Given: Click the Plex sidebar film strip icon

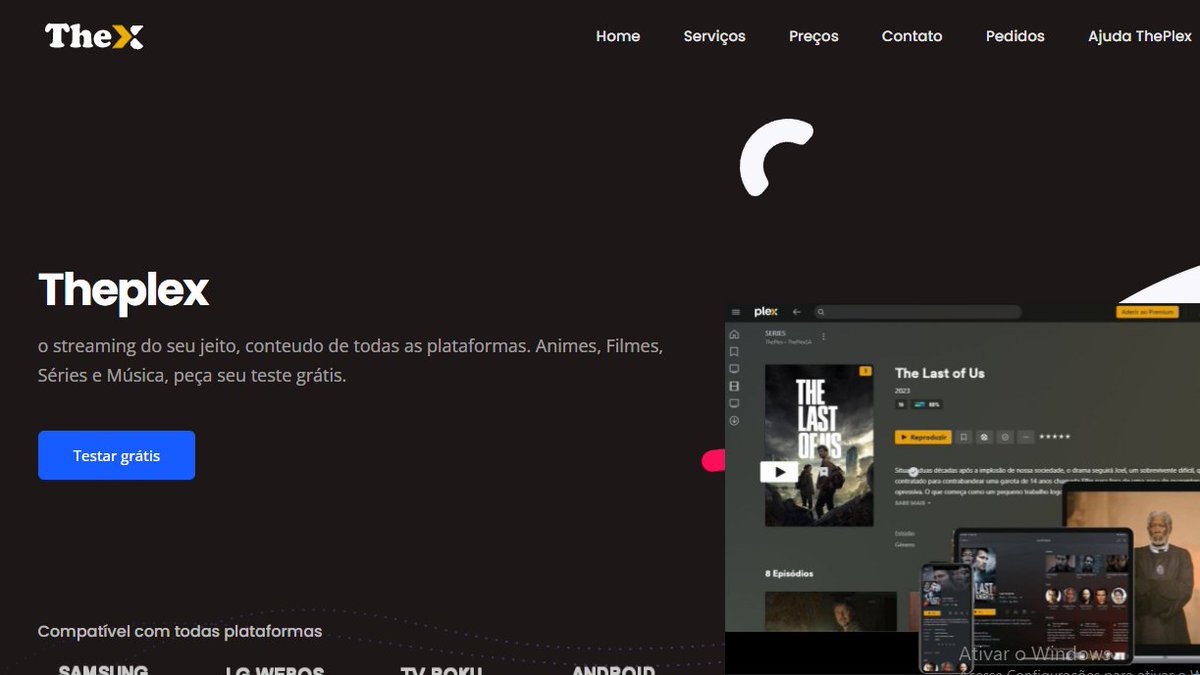Looking at the screenshot, I should pyautogui.click(x=734, y=386).
